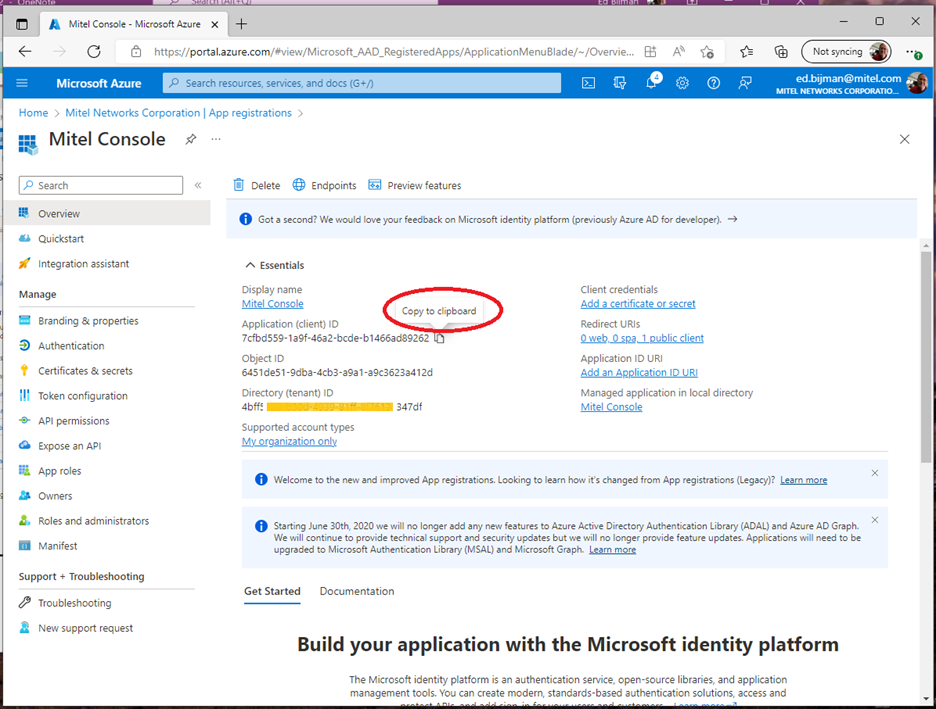Open Add an Application ID URI link
This screenshot has width=936, height=709.
point(638,373)
